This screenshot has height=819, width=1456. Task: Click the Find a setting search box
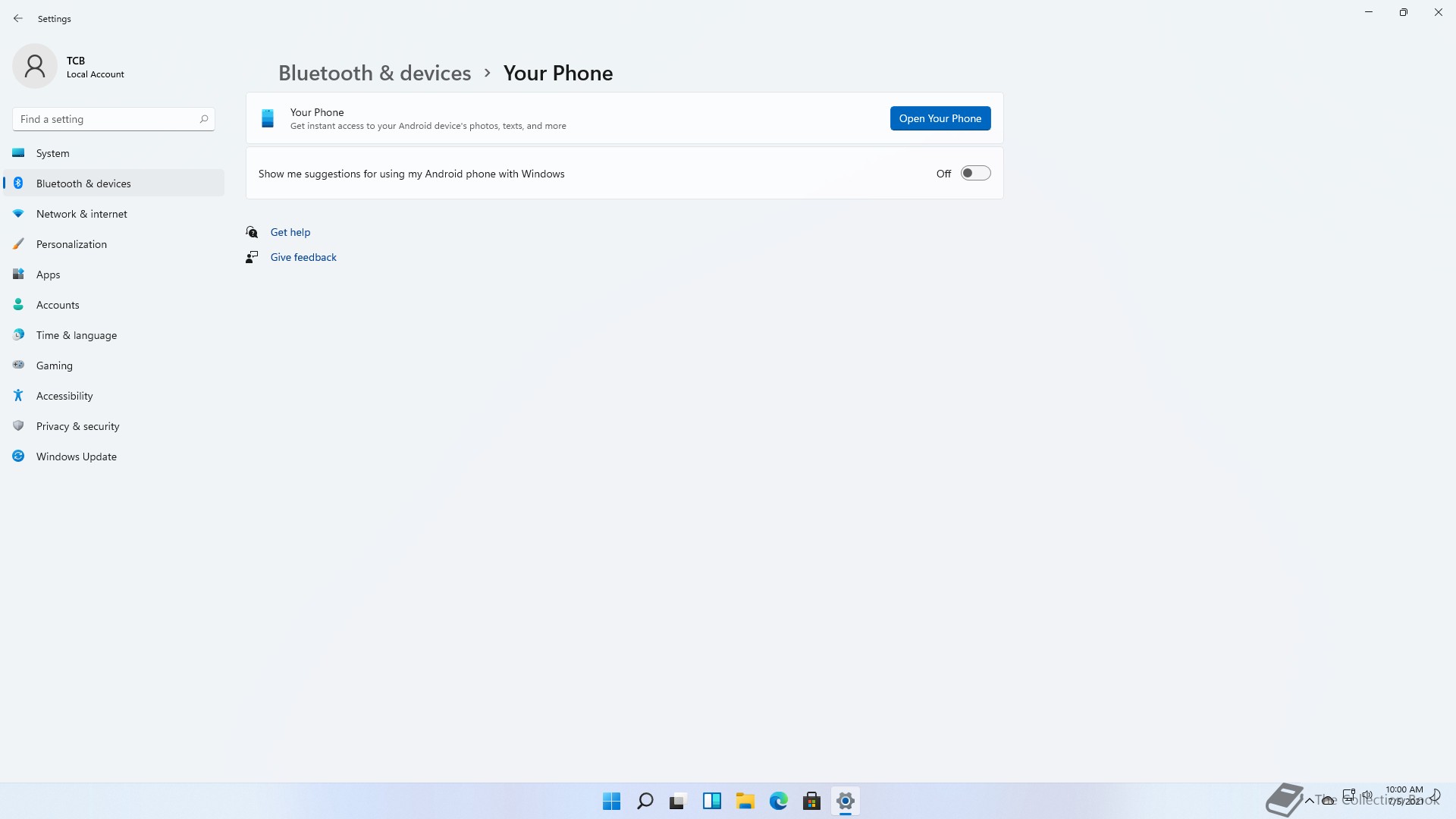114,119
